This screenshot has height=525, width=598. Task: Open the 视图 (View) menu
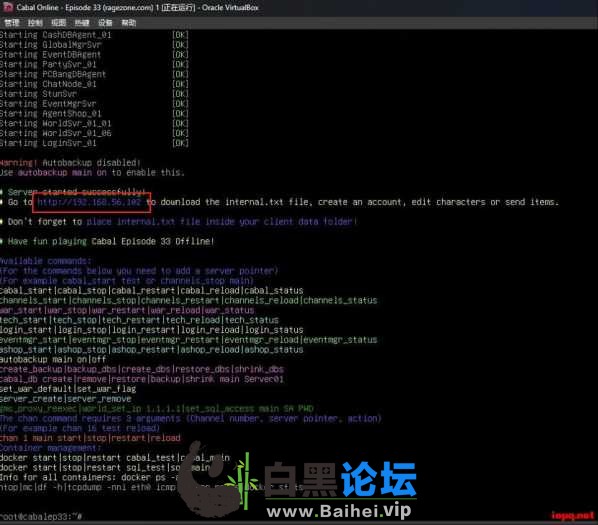tap(58, 23)
